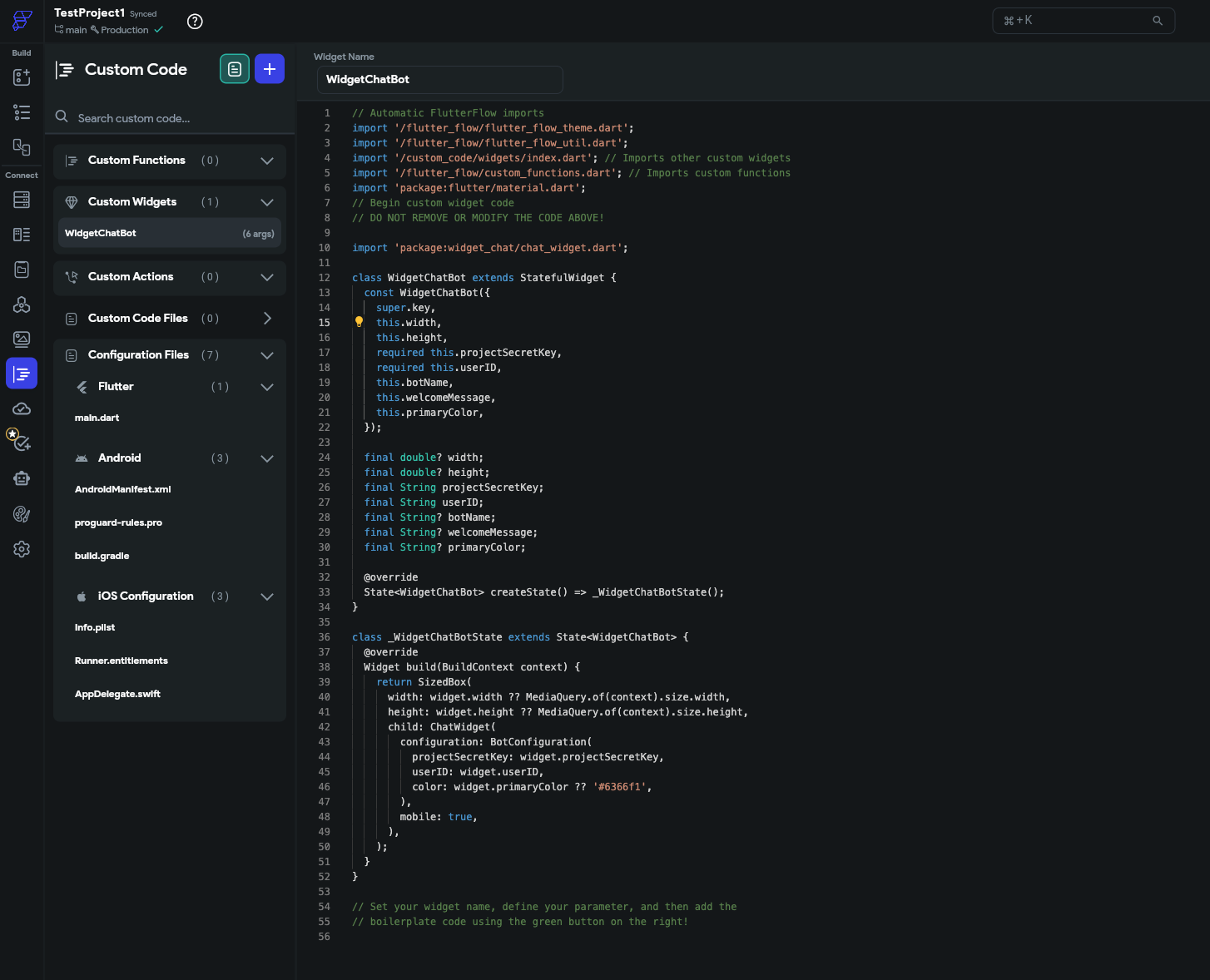Screen dimensions: 1210x980
Task: Open the help question mark icon
Action: click(x=195, y=21)
